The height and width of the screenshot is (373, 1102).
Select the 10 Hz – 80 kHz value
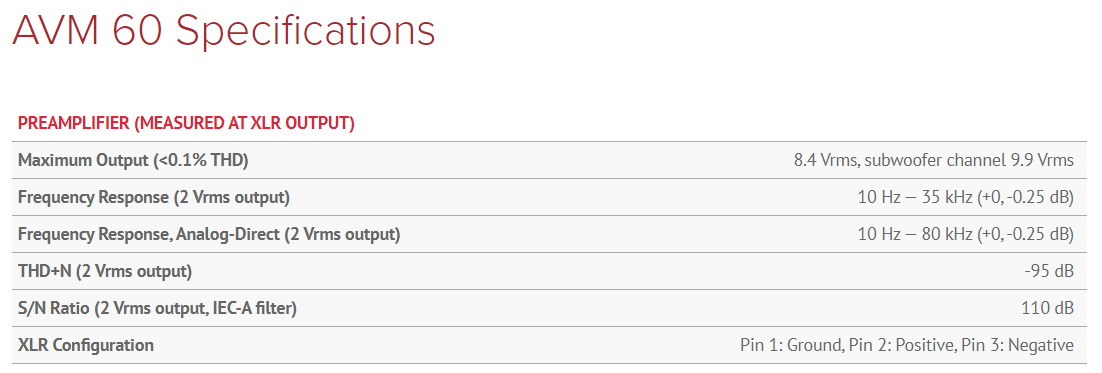[x=966, y=234]
